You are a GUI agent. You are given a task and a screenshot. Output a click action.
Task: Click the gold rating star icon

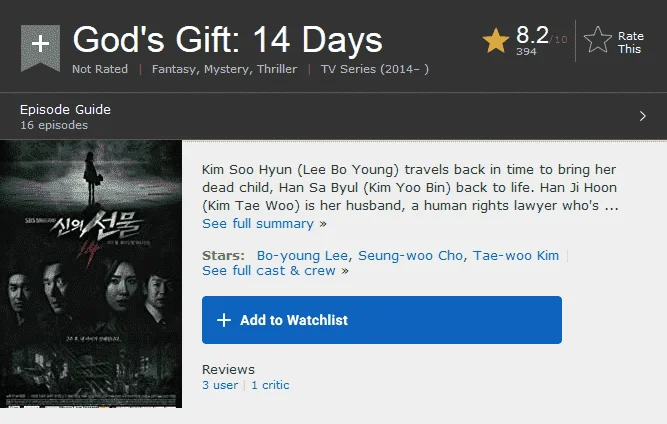(496, 40)
